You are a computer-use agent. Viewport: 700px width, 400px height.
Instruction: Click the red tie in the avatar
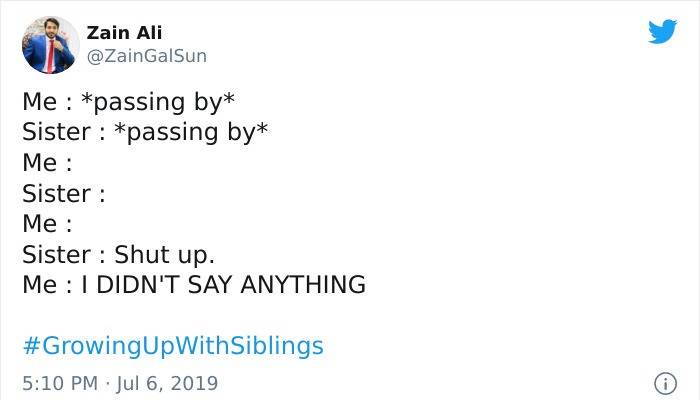[x=51, y=56]
